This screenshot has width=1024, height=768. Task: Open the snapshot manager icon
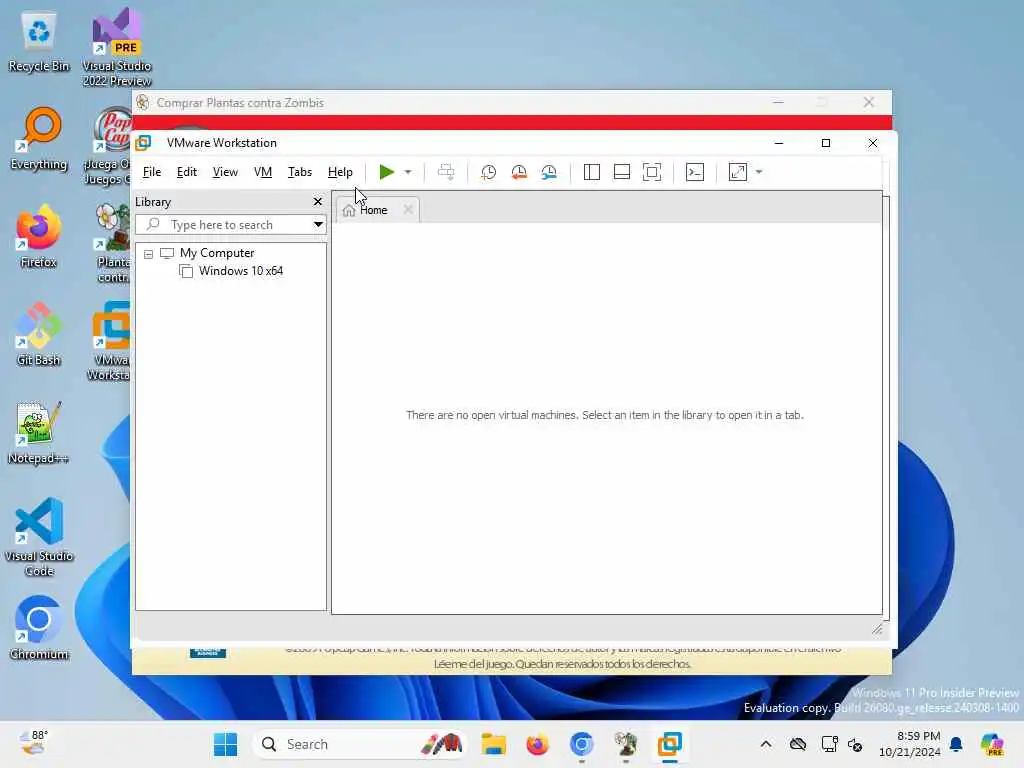point(549,172)
